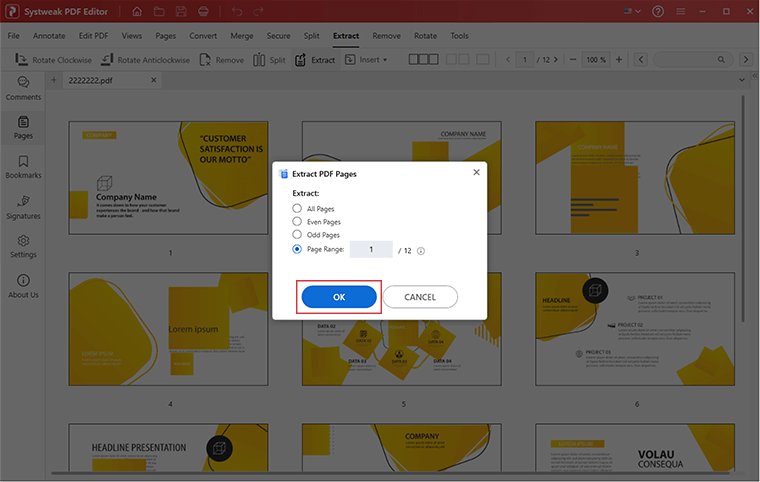Go to previous page arrow
This screenshot has height=482, width=760.
[508, 60]
